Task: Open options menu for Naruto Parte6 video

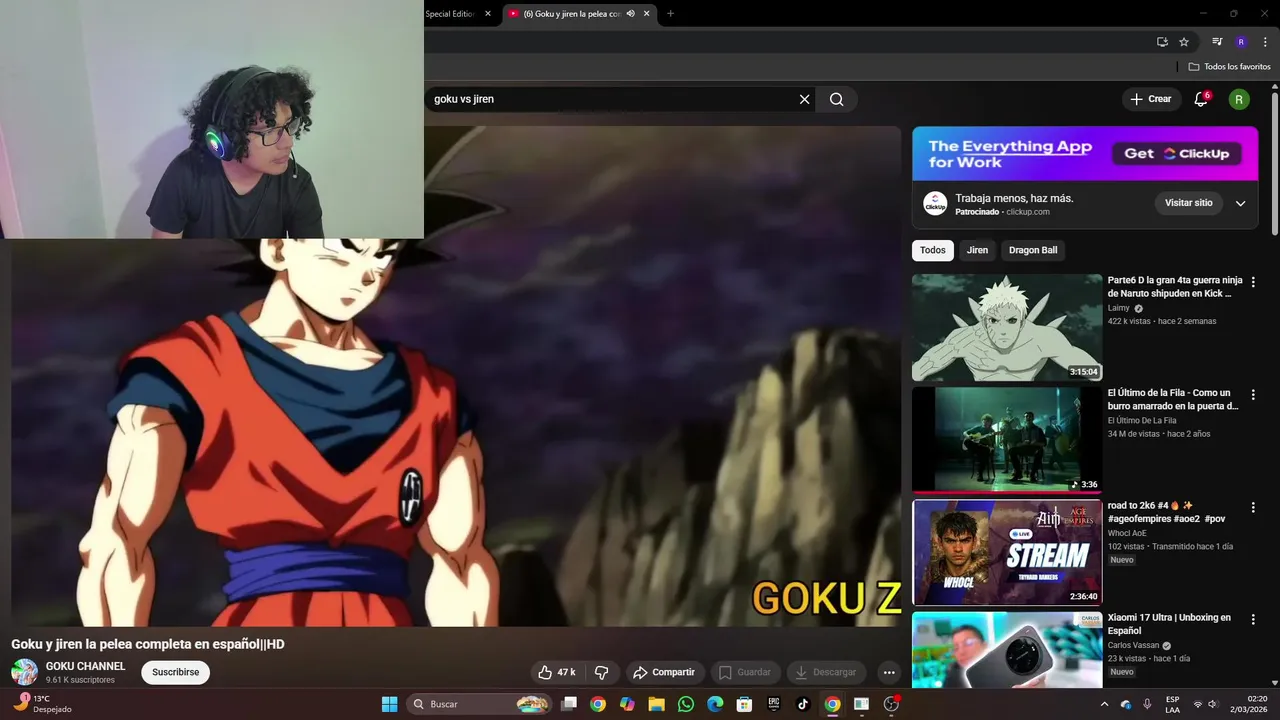Action: [x=1253, y=282]
